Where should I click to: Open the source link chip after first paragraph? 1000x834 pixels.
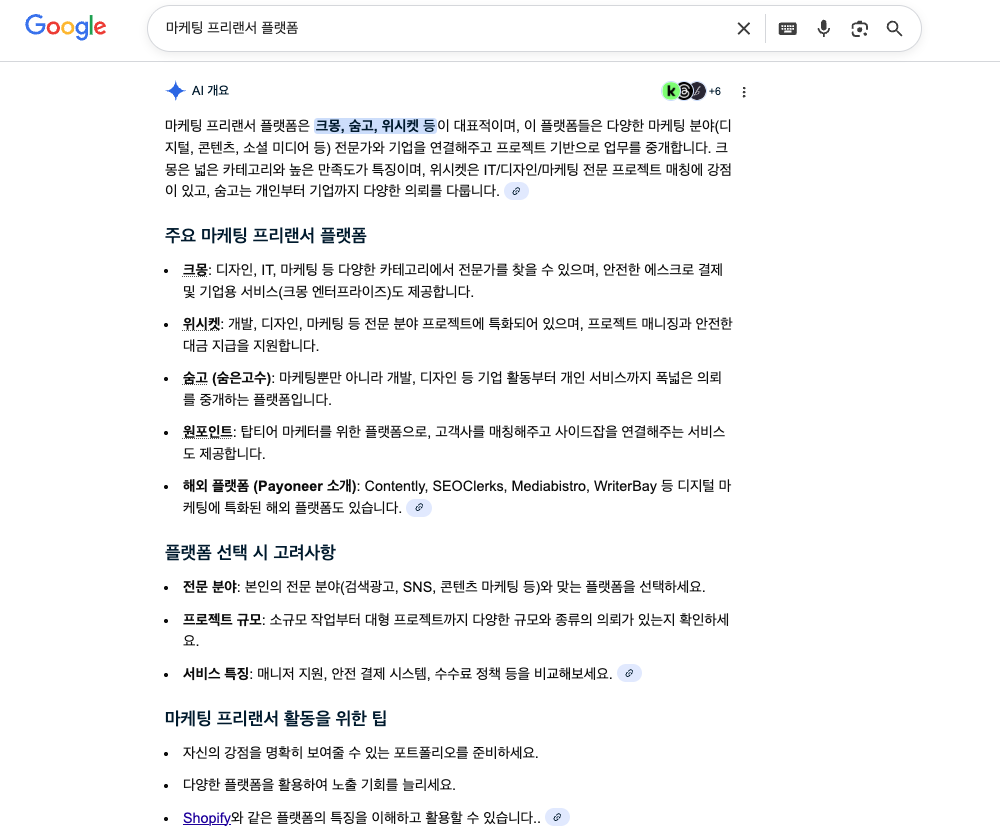coord(517,190)
